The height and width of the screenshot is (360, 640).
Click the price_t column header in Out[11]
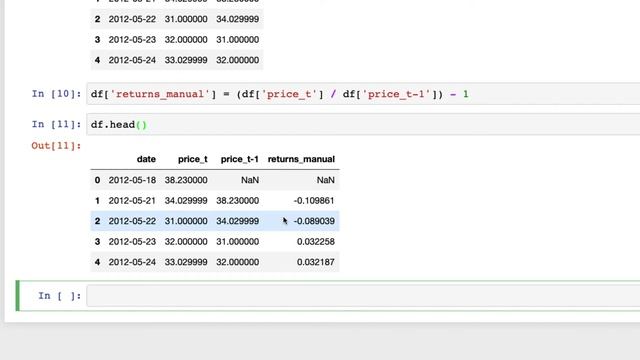tap(193, 159)
